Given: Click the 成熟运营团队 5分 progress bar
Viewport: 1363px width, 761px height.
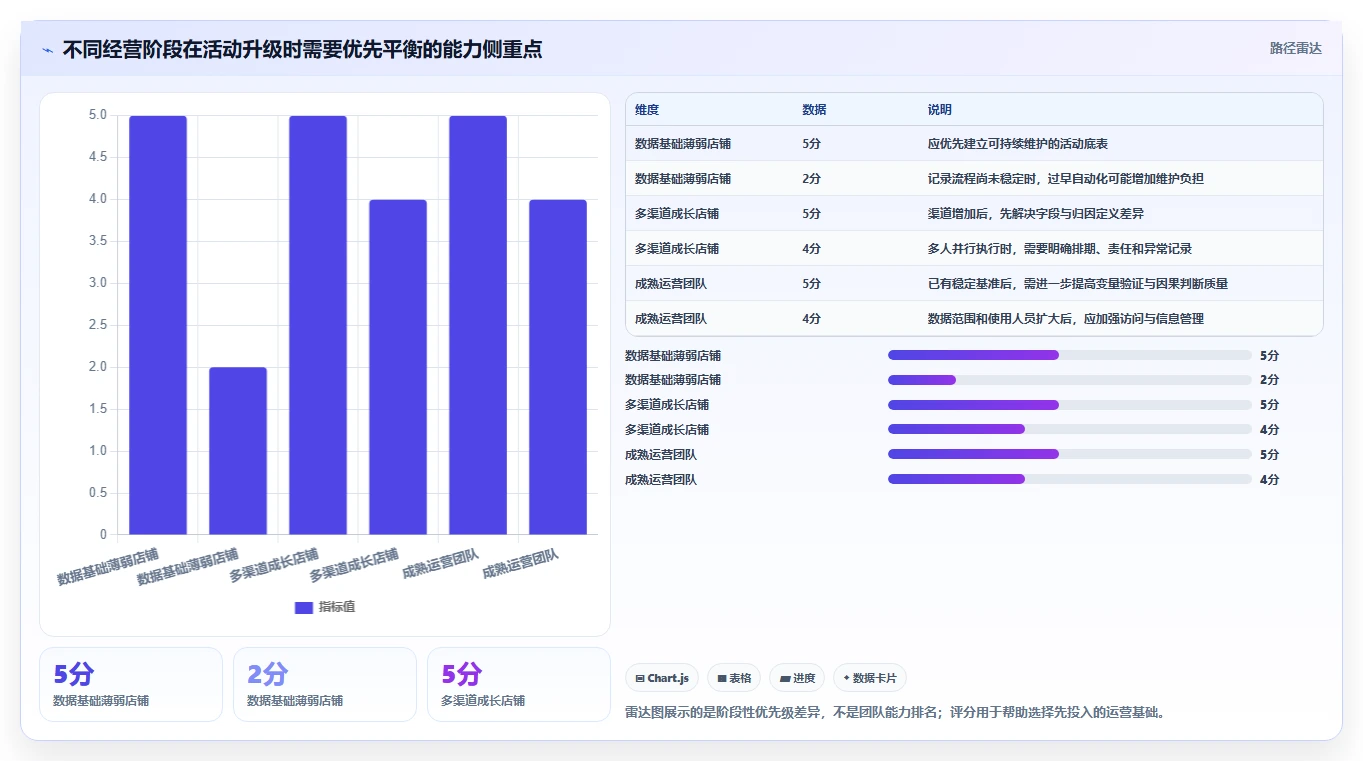Looking at the screenshot, I should click(x=1070, y=454).
